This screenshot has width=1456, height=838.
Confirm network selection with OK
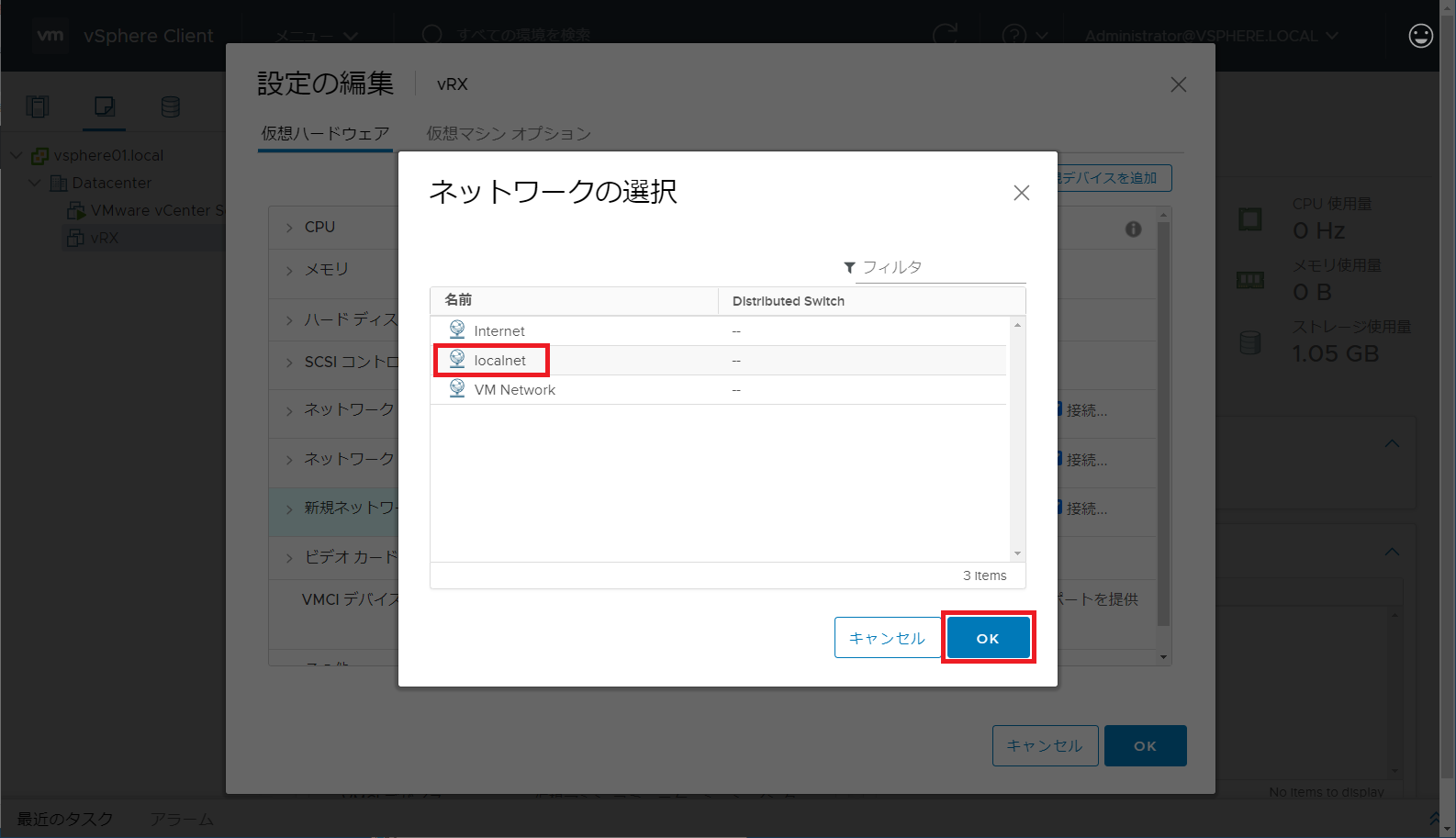[988, 638]
